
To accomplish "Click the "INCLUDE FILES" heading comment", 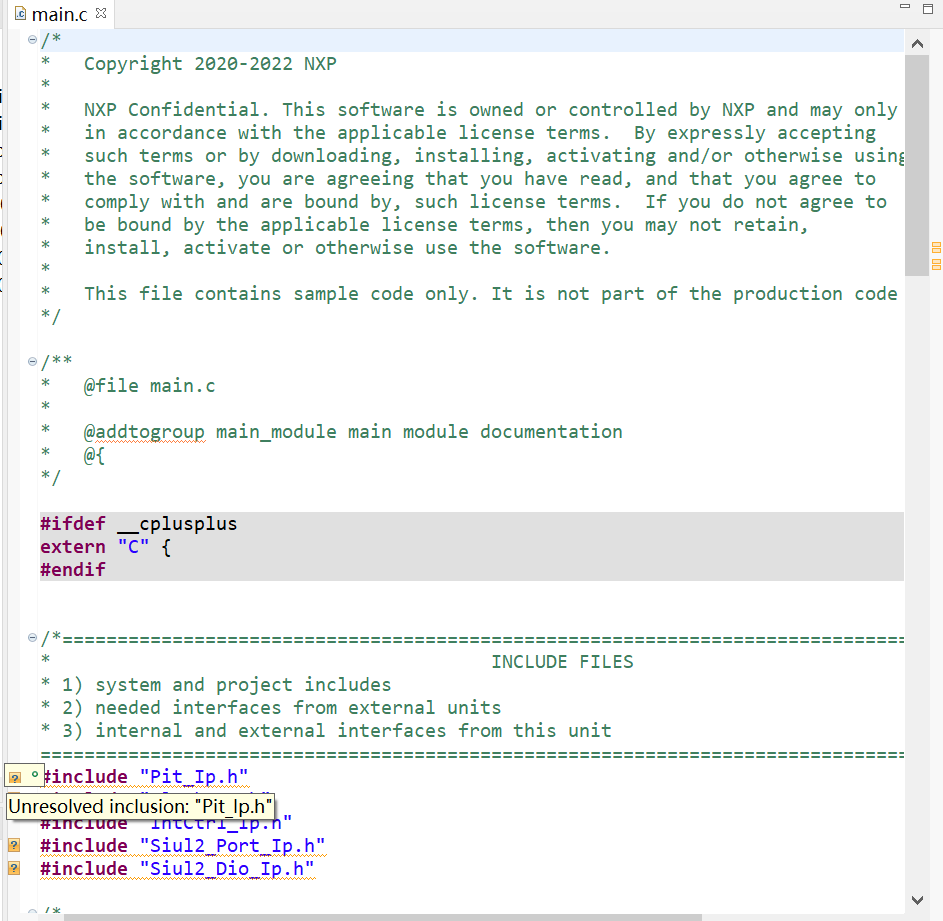I will [562, 662].
